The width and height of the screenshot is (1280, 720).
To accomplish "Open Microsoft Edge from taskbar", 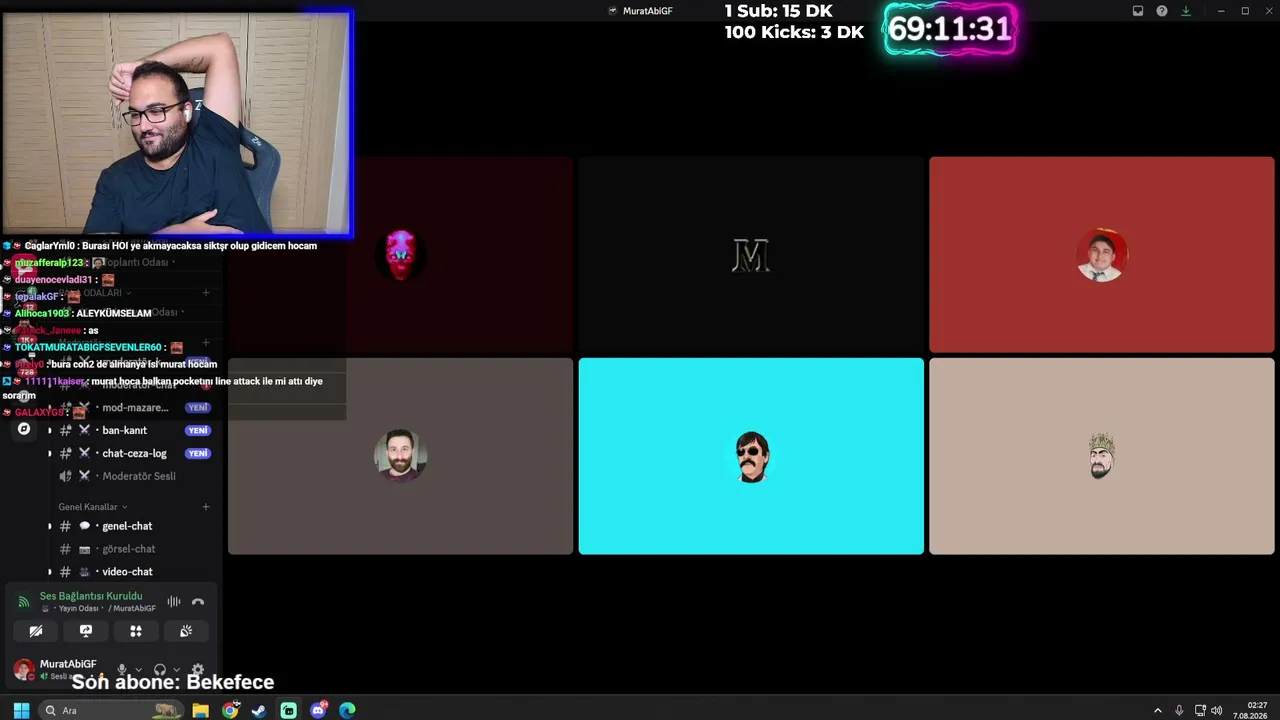I will [x=347, y=710].
